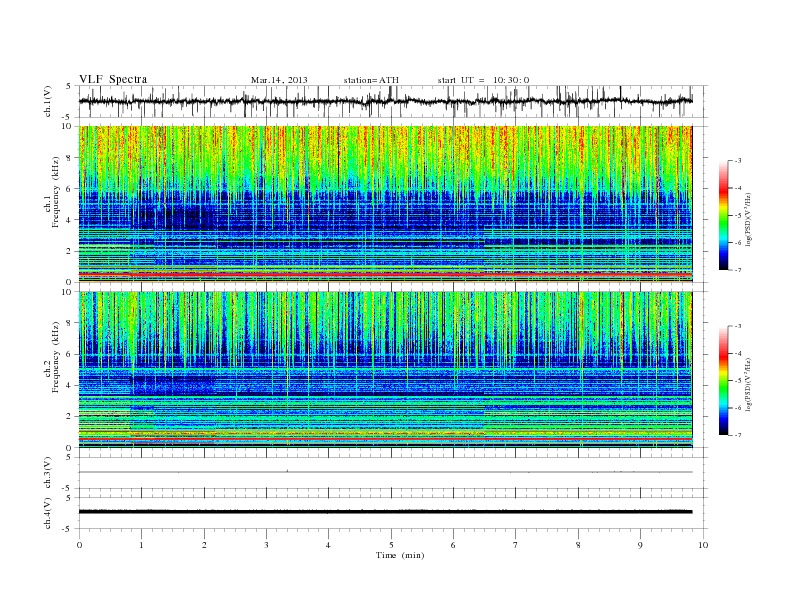Viewport: 792px width, 612px height.
Task: Click the ch.3 flat gray trace
Action: [x=385, y=472]
